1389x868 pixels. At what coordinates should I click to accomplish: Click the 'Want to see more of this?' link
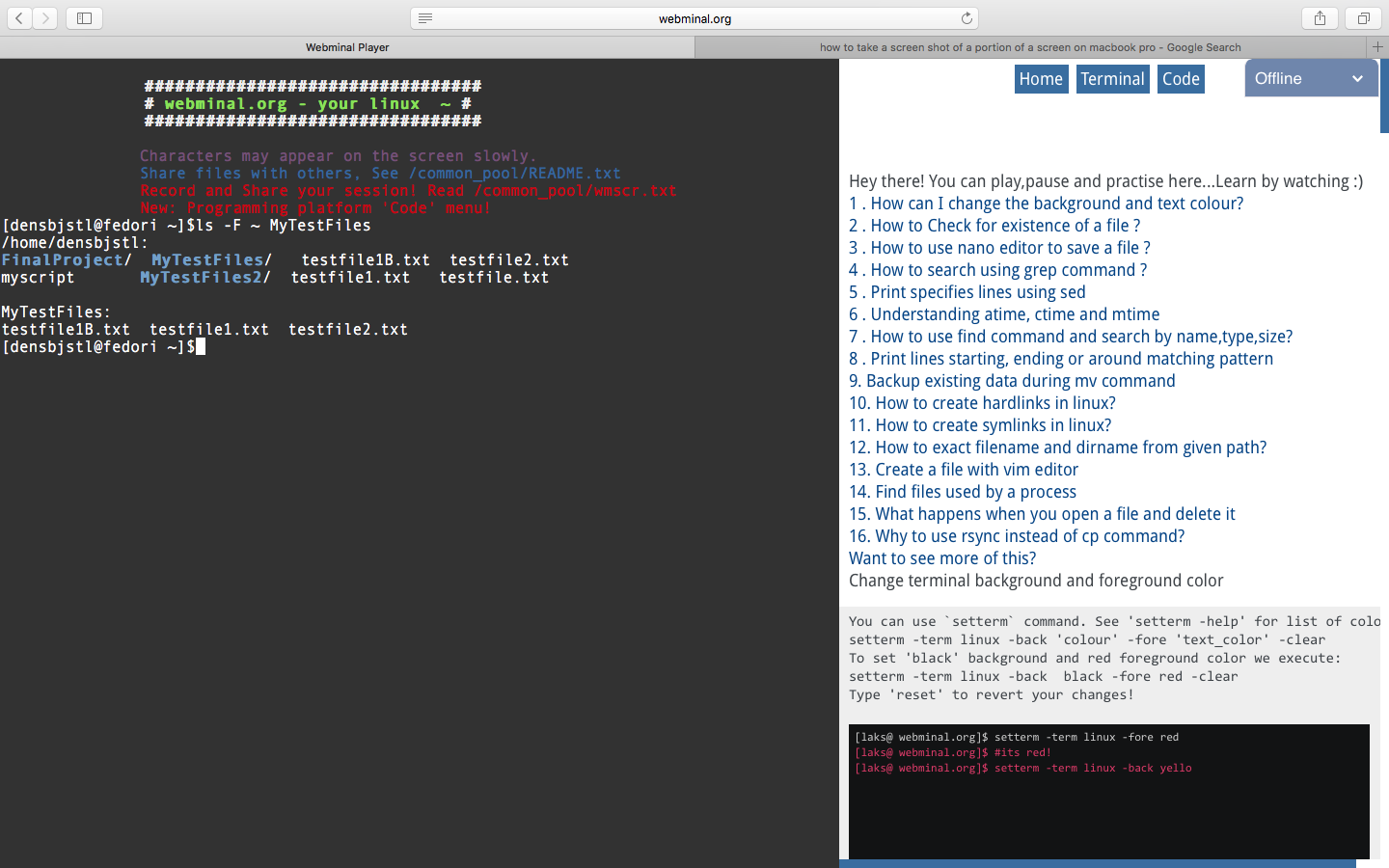pos(942,558)
